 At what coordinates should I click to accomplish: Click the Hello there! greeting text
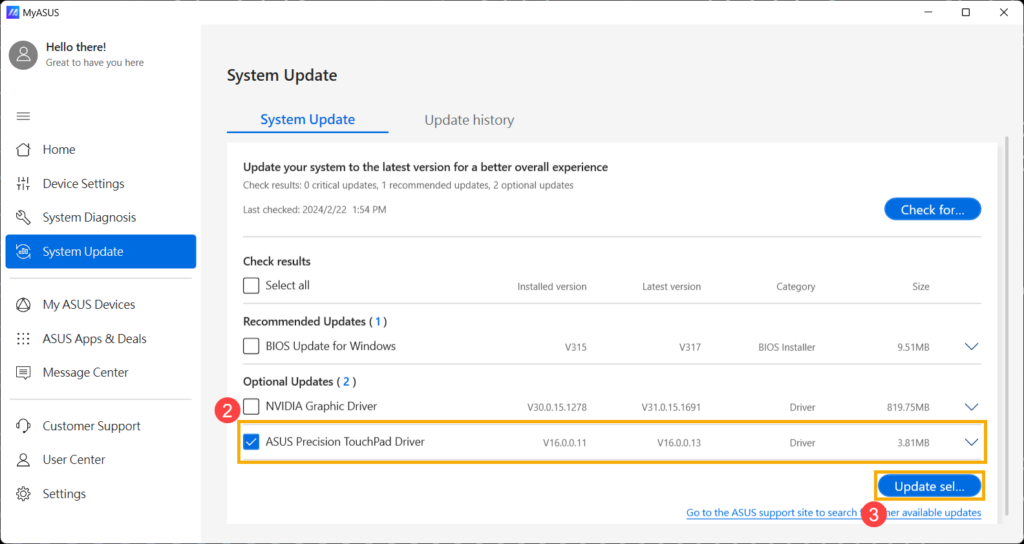coord(76,47)
